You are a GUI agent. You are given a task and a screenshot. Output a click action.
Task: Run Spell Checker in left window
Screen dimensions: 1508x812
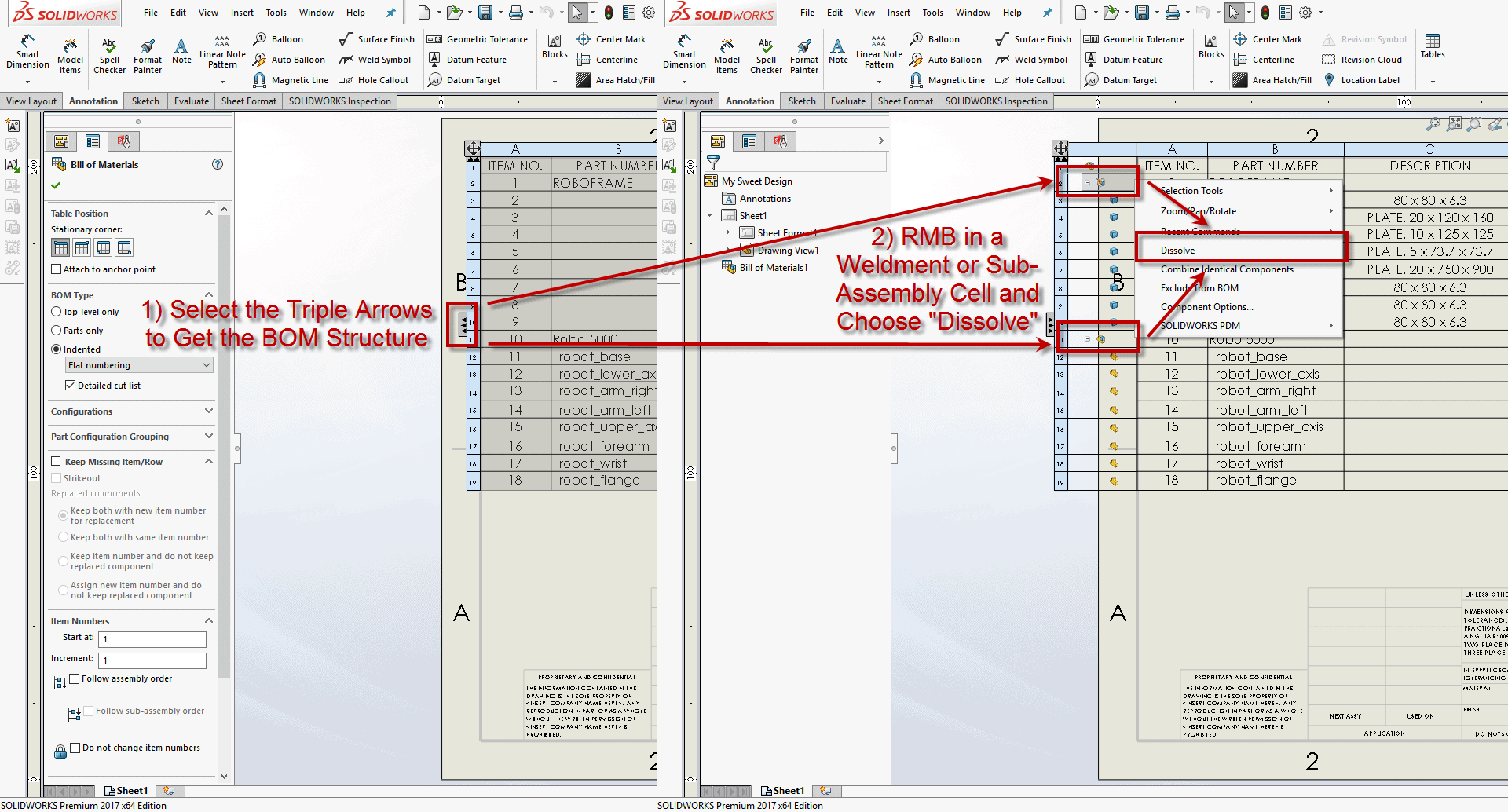(109, 55)
